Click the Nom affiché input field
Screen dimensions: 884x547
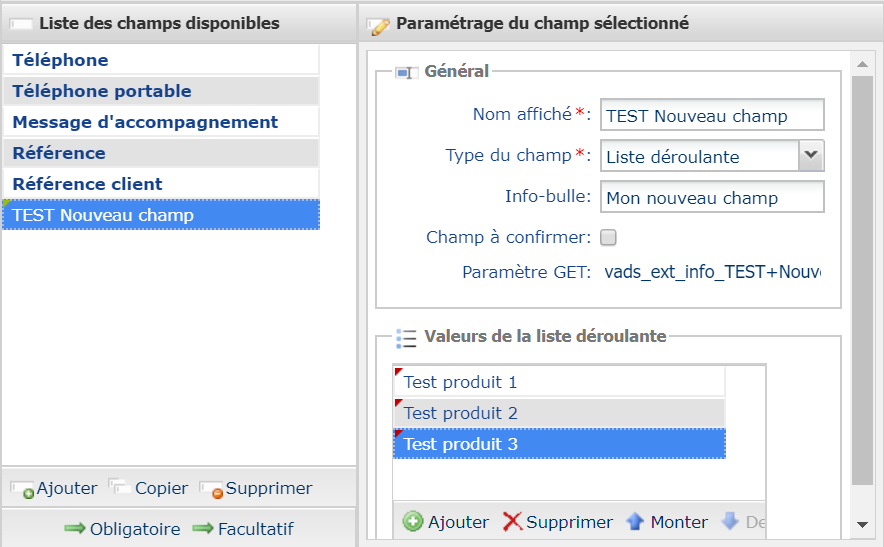[x=712, y=115]
